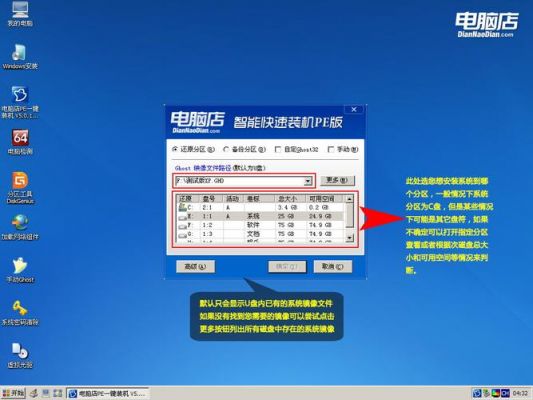Screen dimensions: 533x400
Task: Activate the 电脑店PE一键装机 taskbar button
Action: [107, 394]
